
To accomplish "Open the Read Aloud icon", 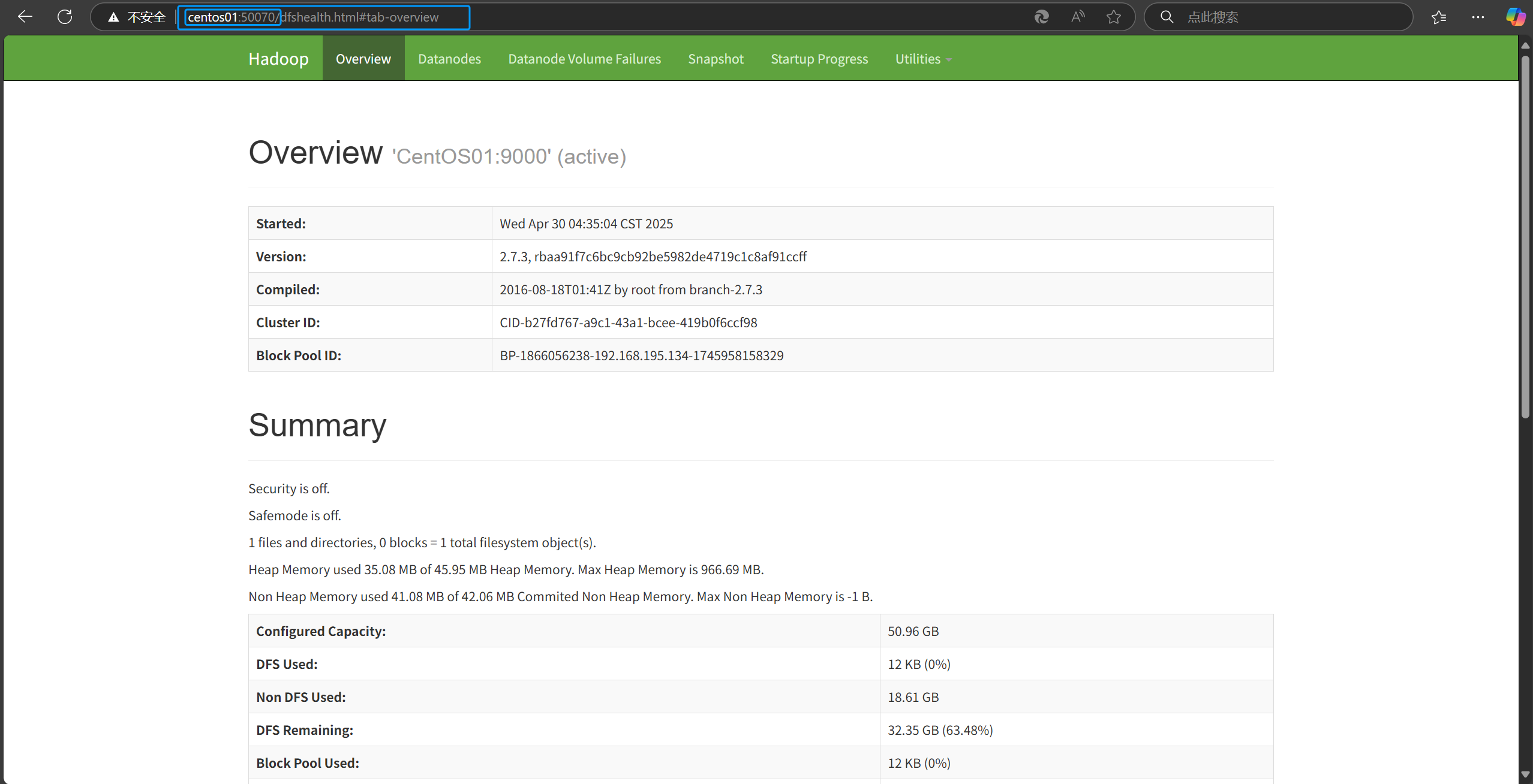I will pos(1078,17).
